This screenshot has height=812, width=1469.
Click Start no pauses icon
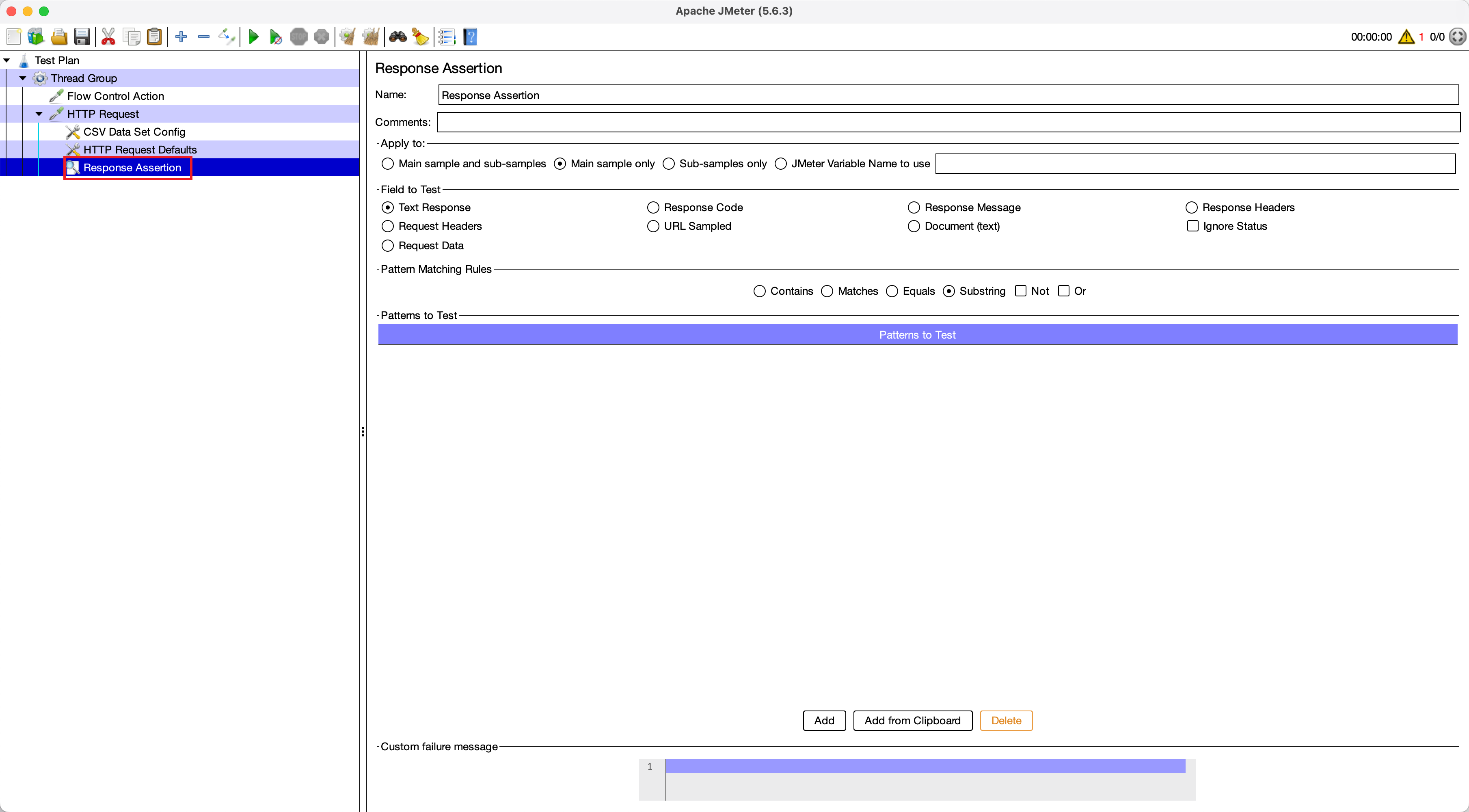[276, 37]
